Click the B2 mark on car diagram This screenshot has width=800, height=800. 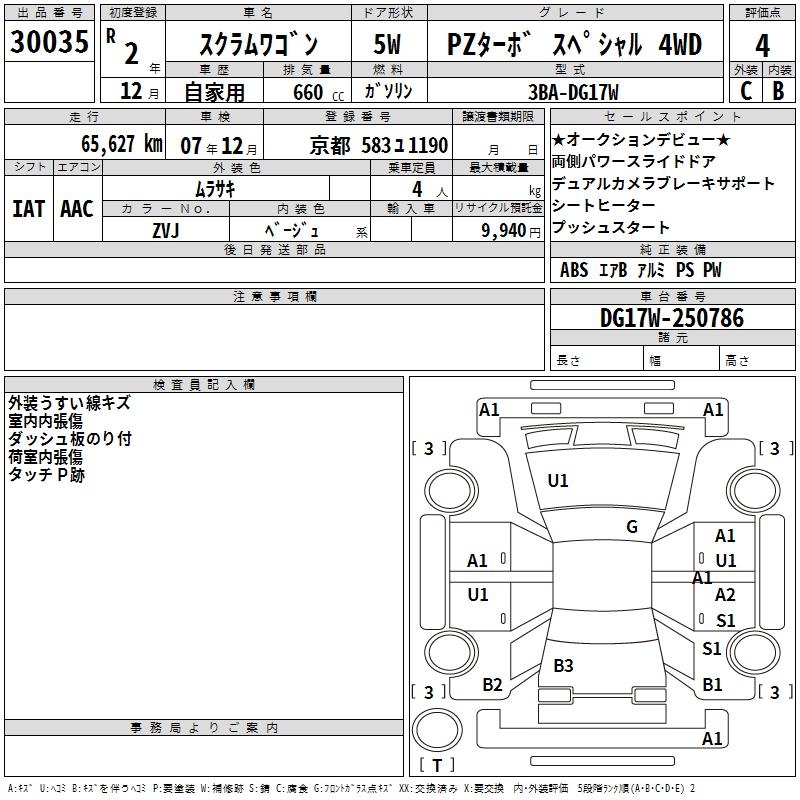(x=492, y=684)
